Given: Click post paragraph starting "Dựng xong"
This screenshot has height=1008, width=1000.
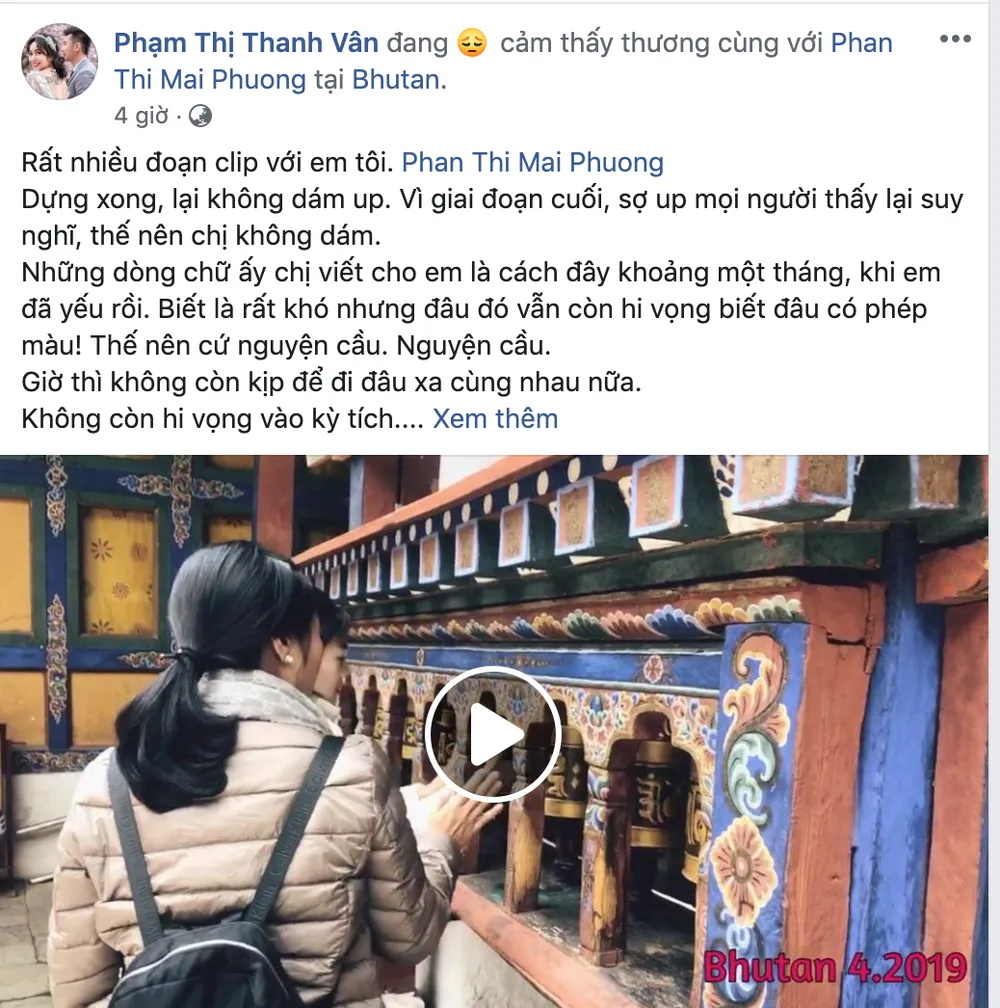Looking at the screenshot, I should [x=492, y=218].
